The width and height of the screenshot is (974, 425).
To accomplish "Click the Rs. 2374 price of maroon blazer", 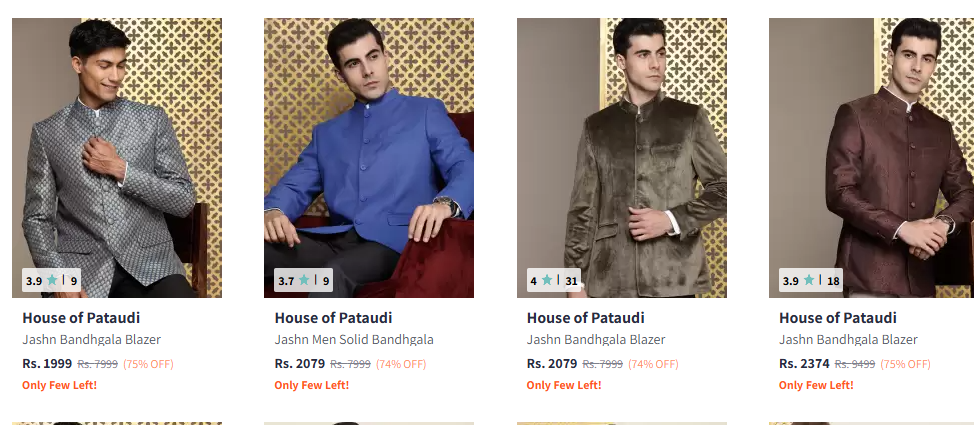I will [x=804, y=363].
